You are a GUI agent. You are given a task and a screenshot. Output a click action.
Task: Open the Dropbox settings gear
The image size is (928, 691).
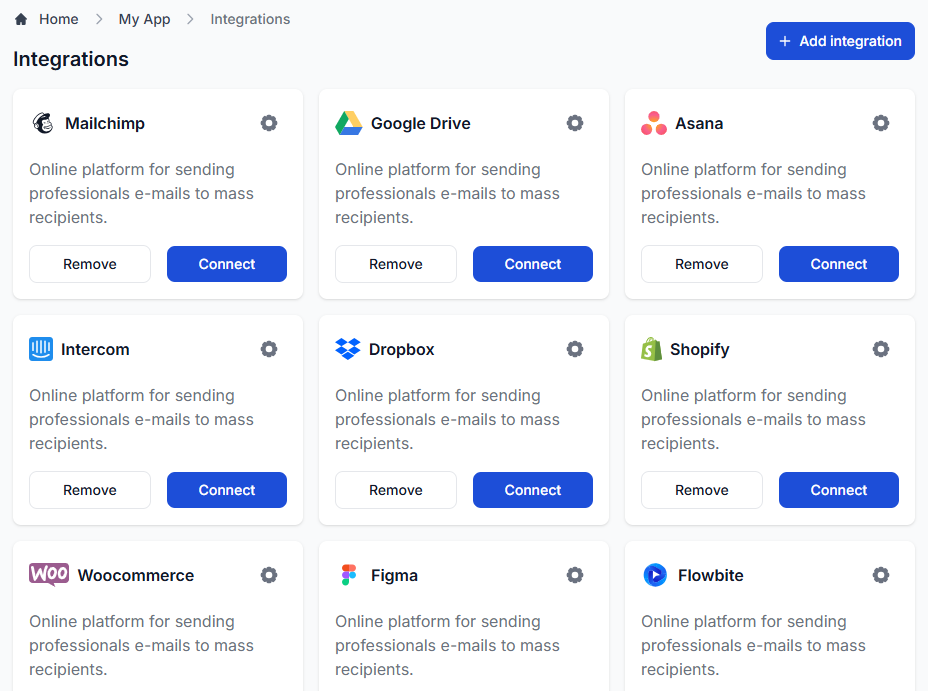[x=575, y=349]
